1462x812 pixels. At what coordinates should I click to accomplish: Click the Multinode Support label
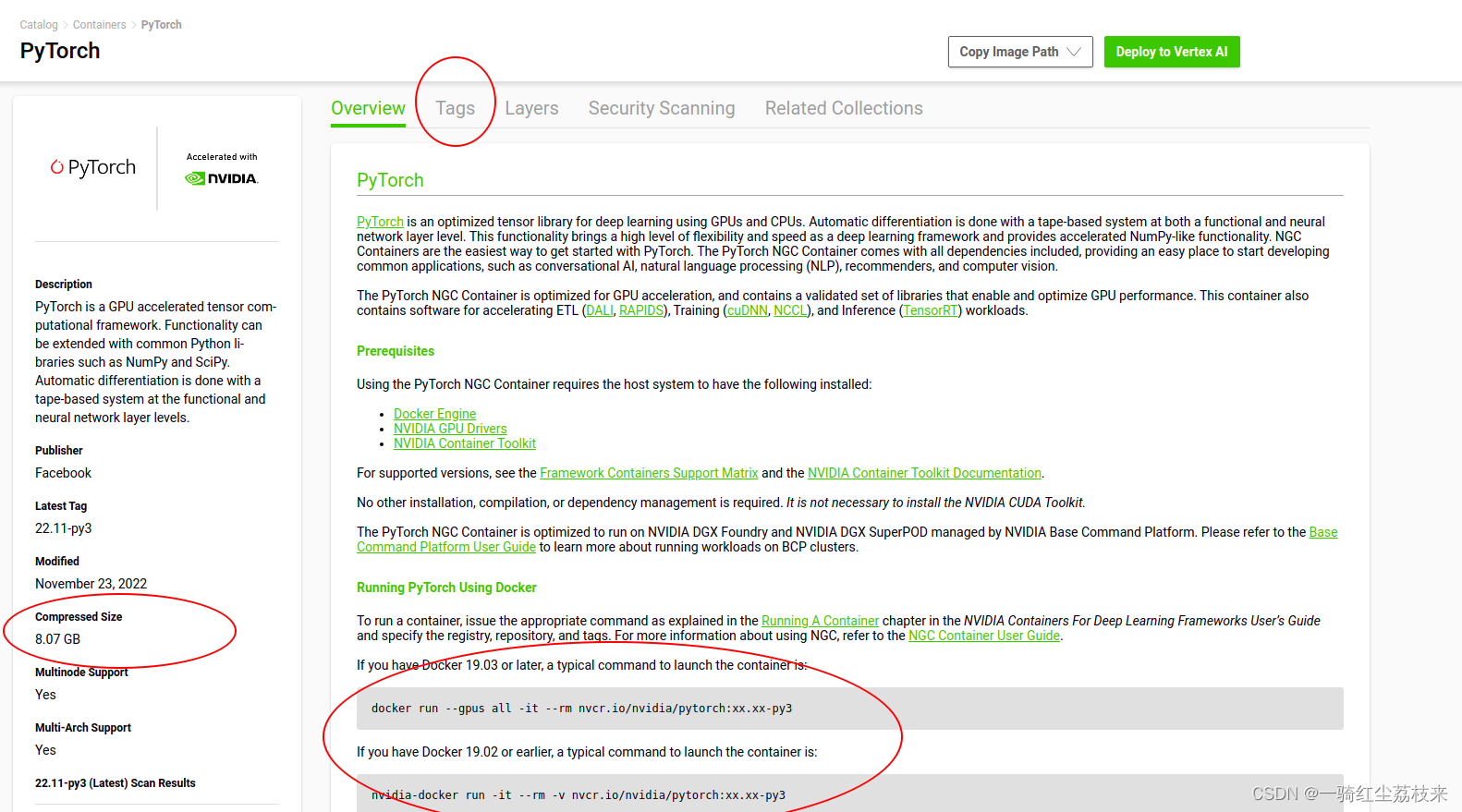click(x=81, y=673)
